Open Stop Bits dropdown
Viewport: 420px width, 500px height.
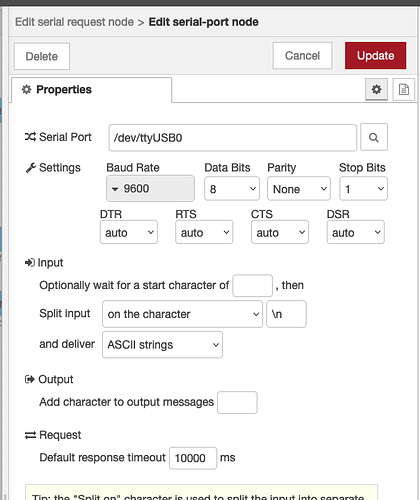point(363,189)
